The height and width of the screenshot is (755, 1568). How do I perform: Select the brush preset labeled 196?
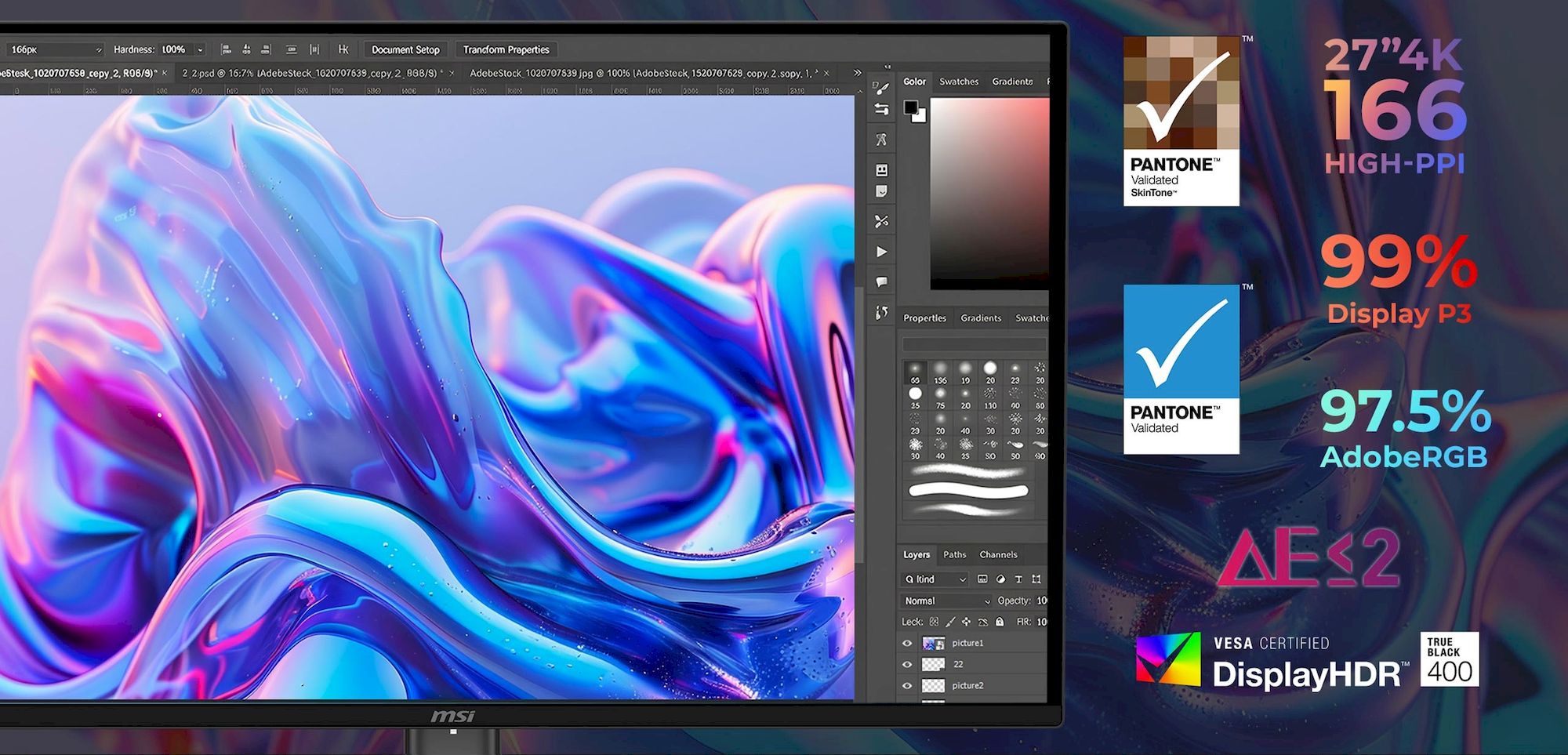[x=940, y=372]
